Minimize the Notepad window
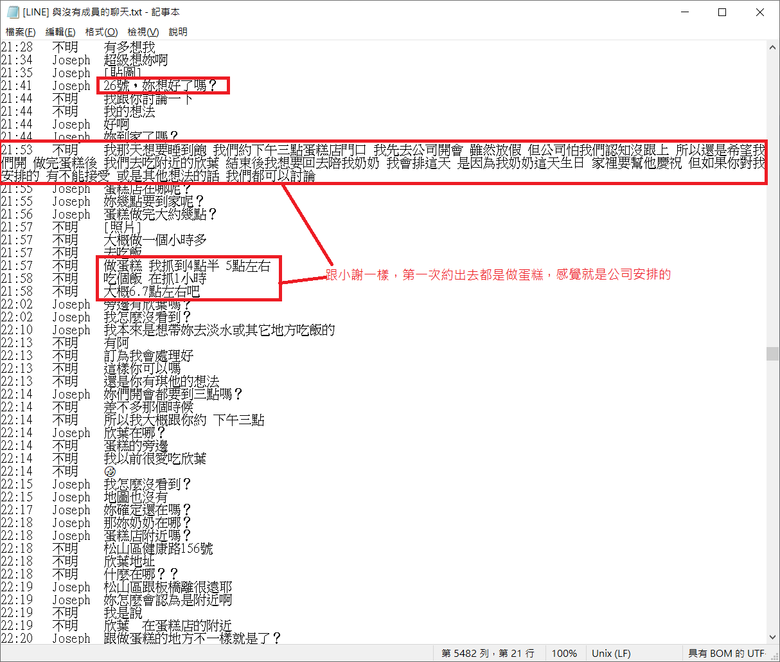 point(685,12)
